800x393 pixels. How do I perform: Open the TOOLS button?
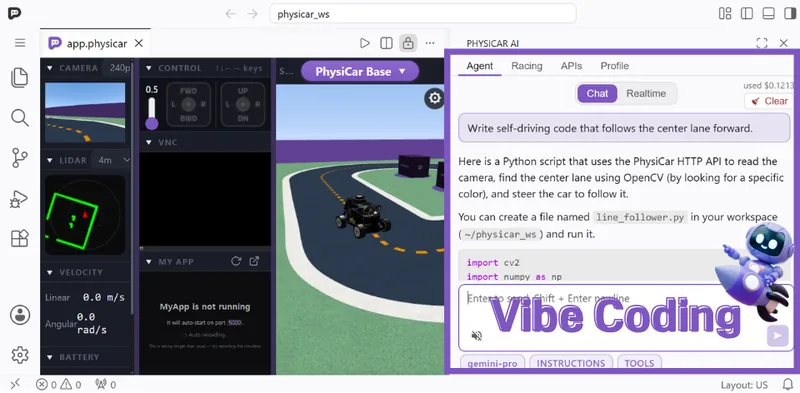coord(639,363)
